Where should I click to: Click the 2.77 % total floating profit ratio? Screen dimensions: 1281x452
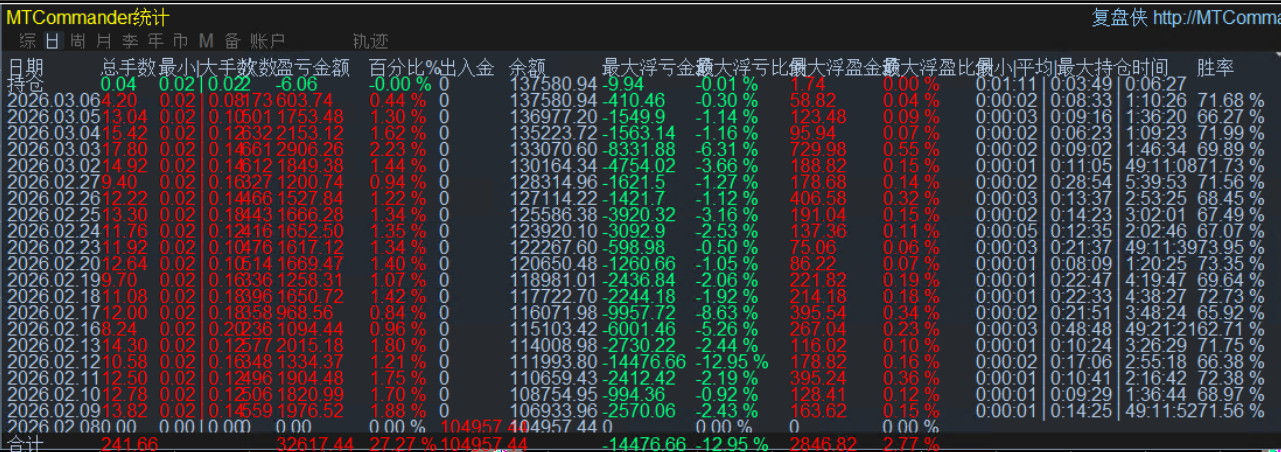point(912,443)
